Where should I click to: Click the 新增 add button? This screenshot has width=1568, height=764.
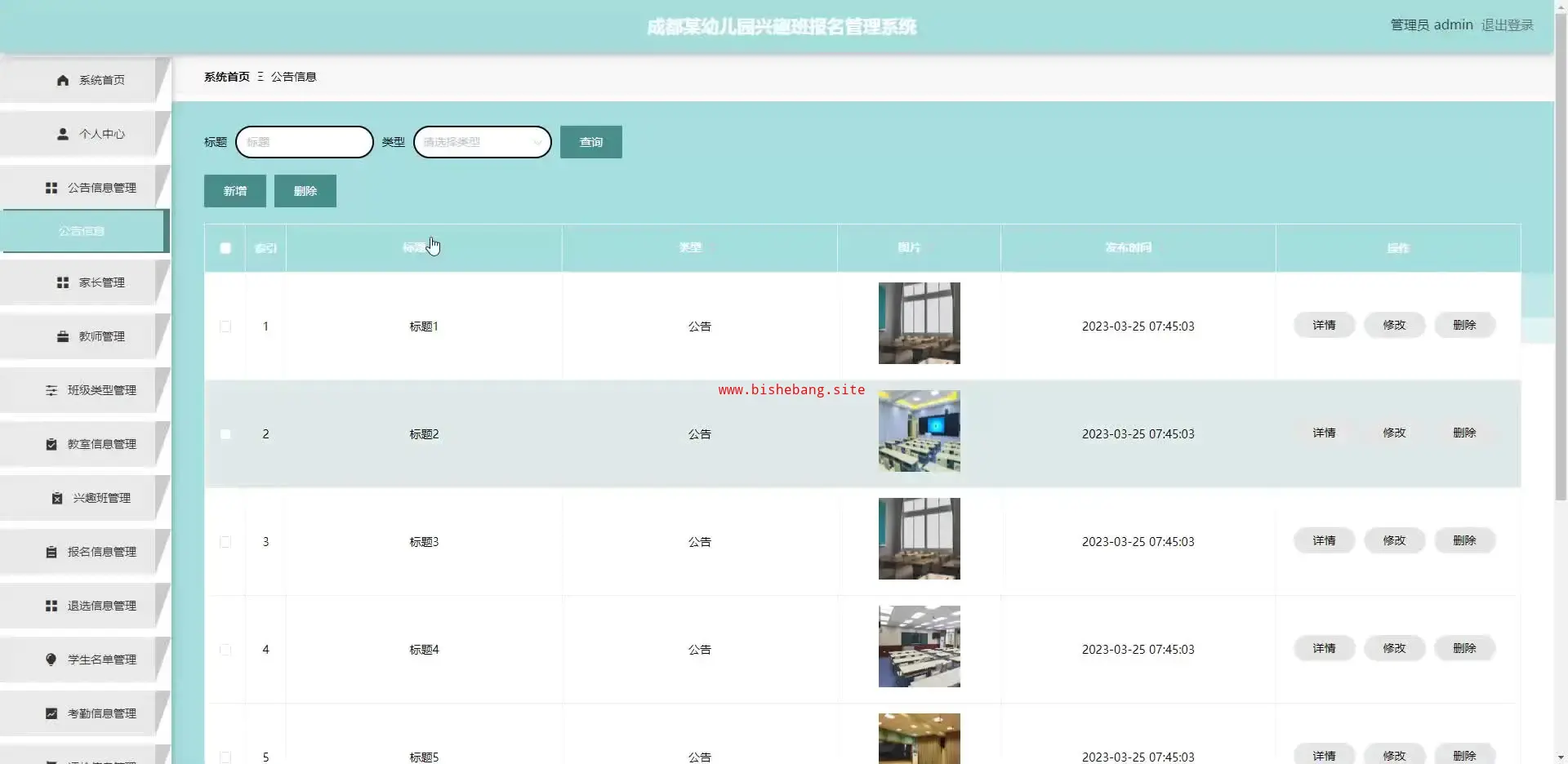pyautogui.click(x=235, y=191)
